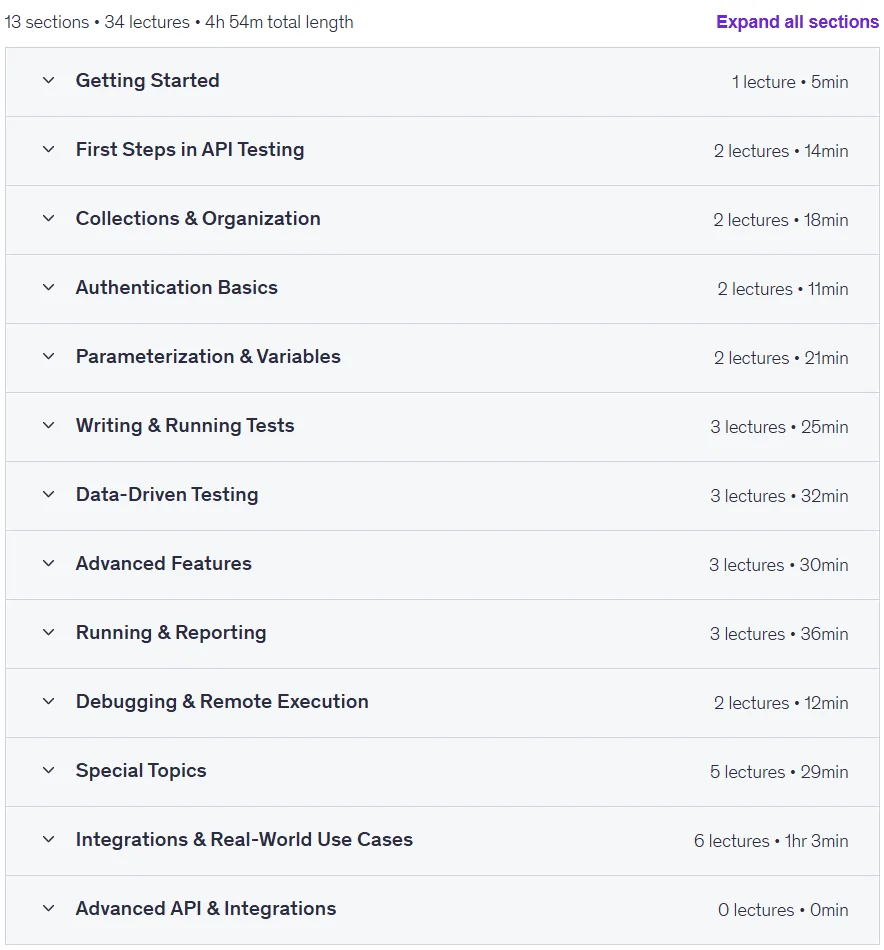Click the Special Topics heading text
The height and width of the screenshot is (950, 884).
[141, 771]
